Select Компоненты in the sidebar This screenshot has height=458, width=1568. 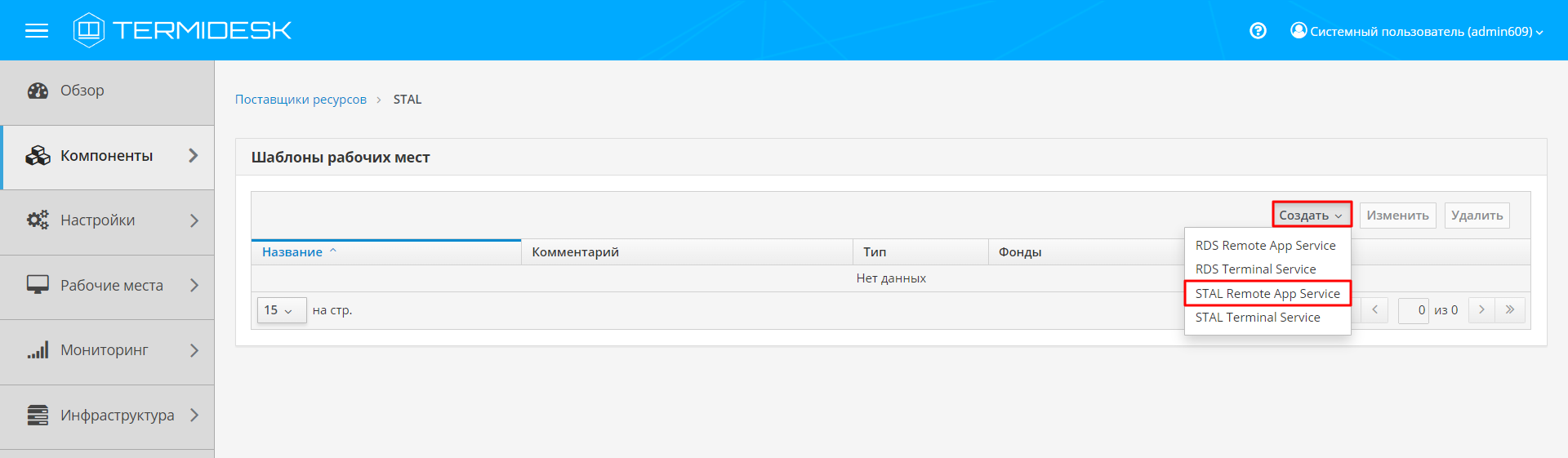click(107, 157)
